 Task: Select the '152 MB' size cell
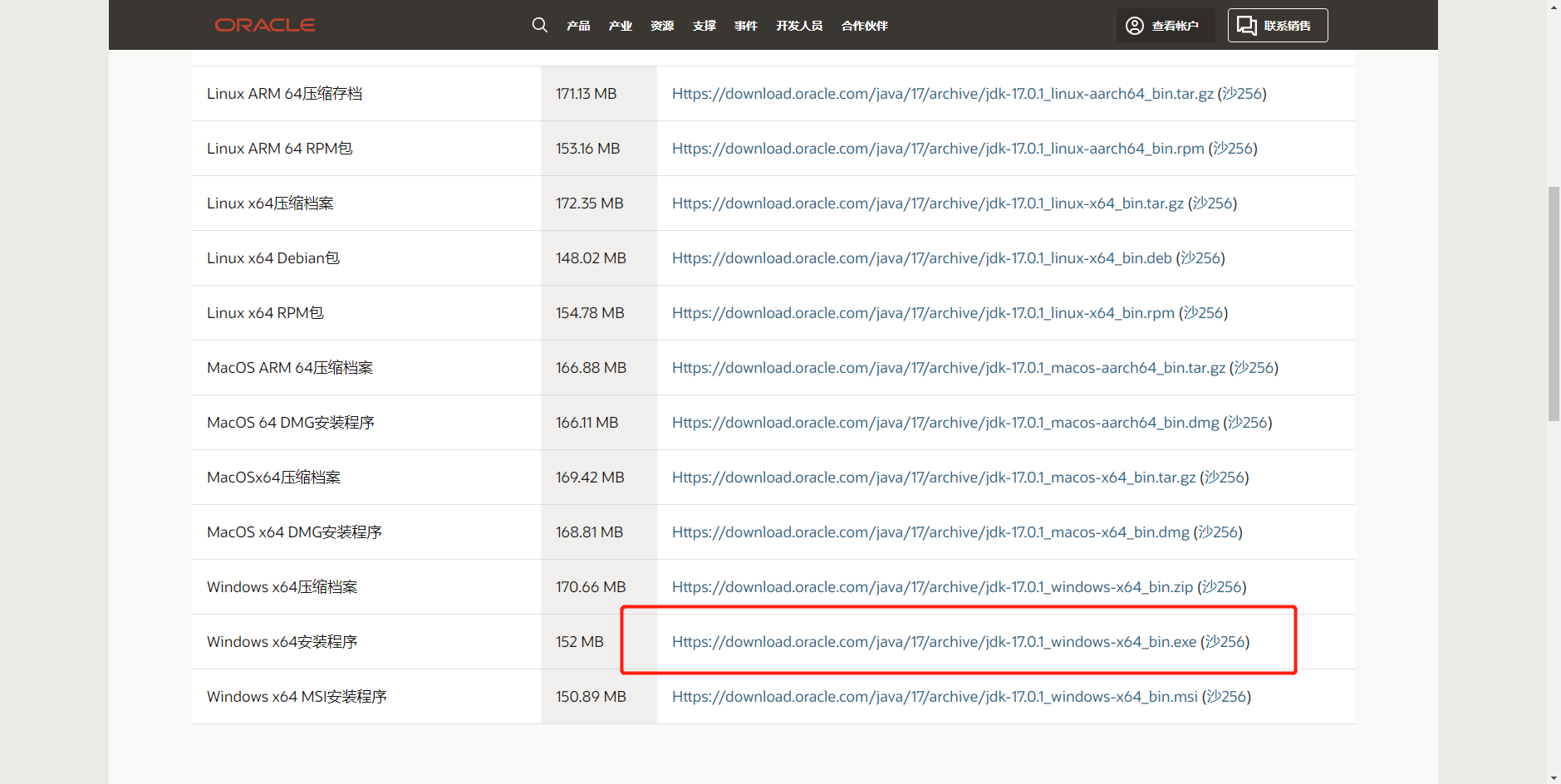(x=599, y=642)
